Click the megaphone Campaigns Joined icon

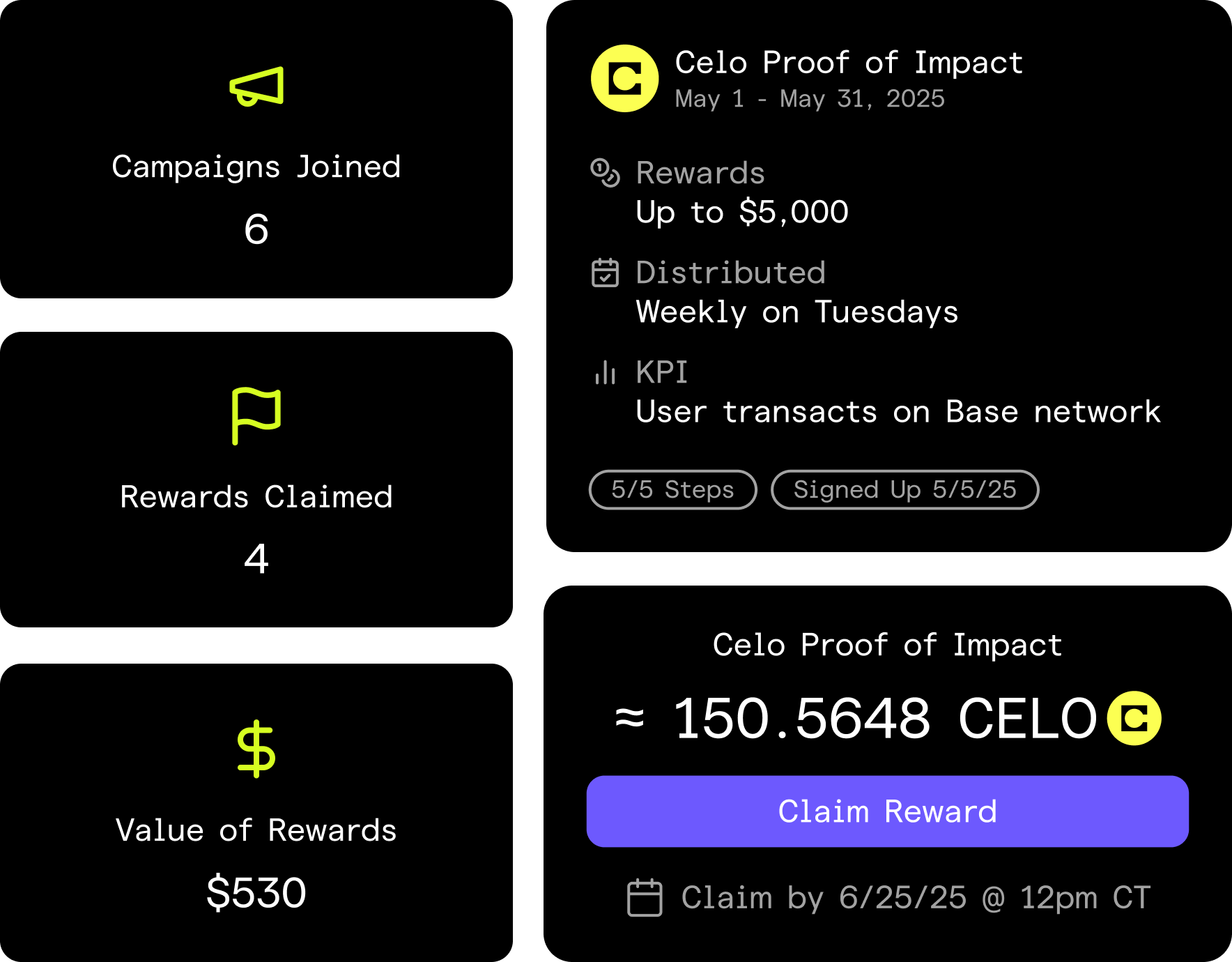pos(256,86)
